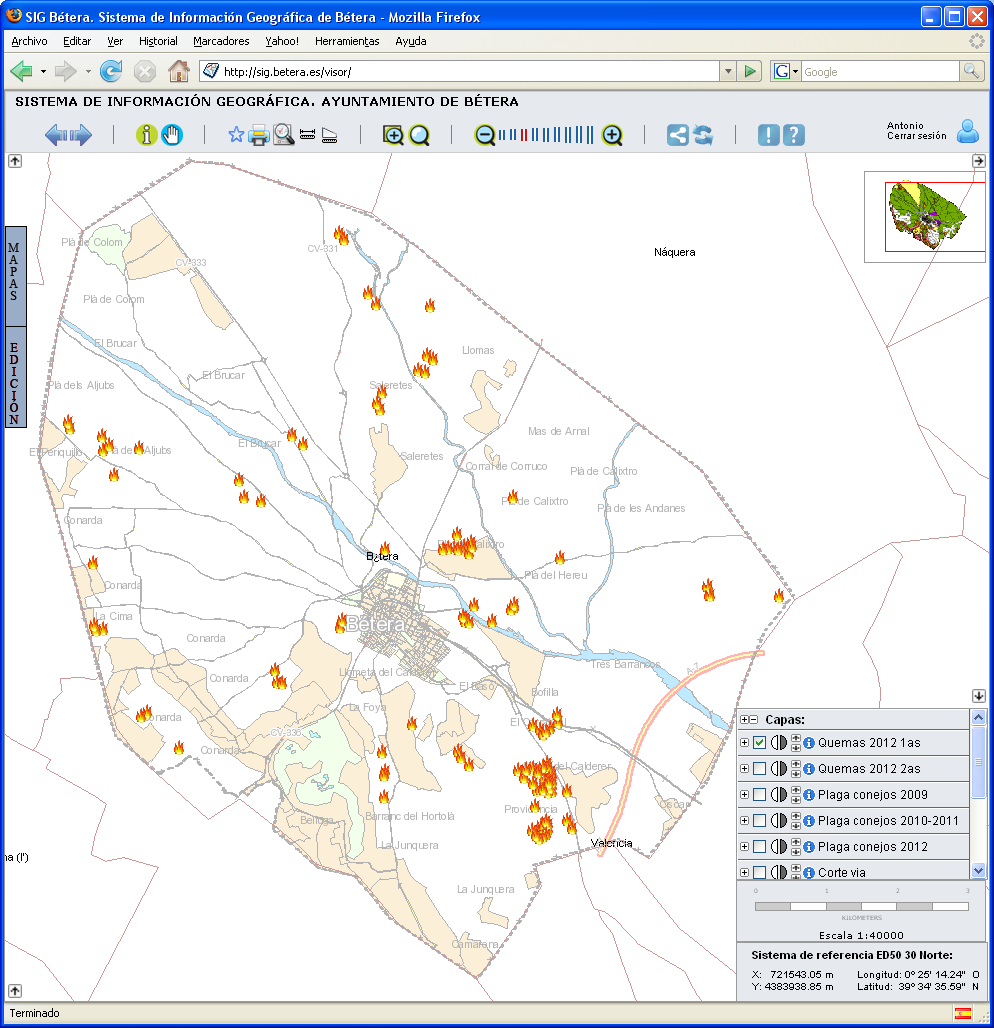Open the Marcadores menu
The width and height of the screenshot is (994, 1028).
coord(221,41)
